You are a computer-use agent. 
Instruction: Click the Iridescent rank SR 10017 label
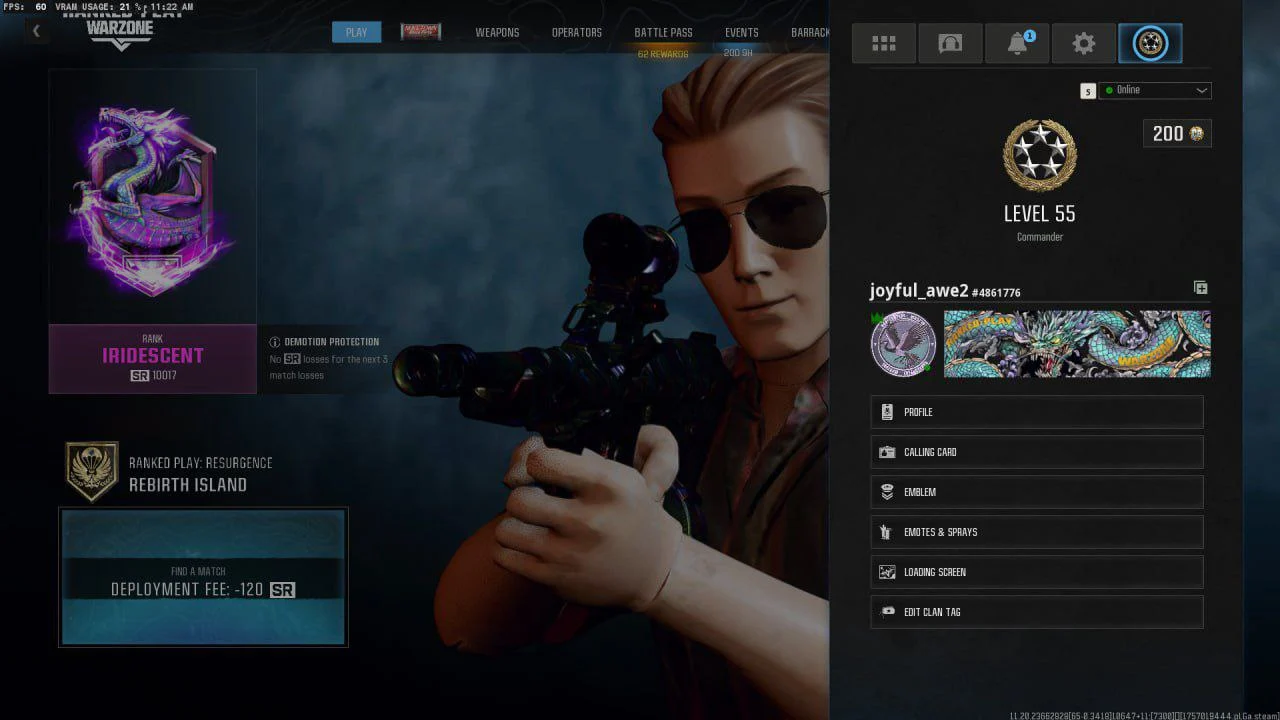click(x=152, y=359)
